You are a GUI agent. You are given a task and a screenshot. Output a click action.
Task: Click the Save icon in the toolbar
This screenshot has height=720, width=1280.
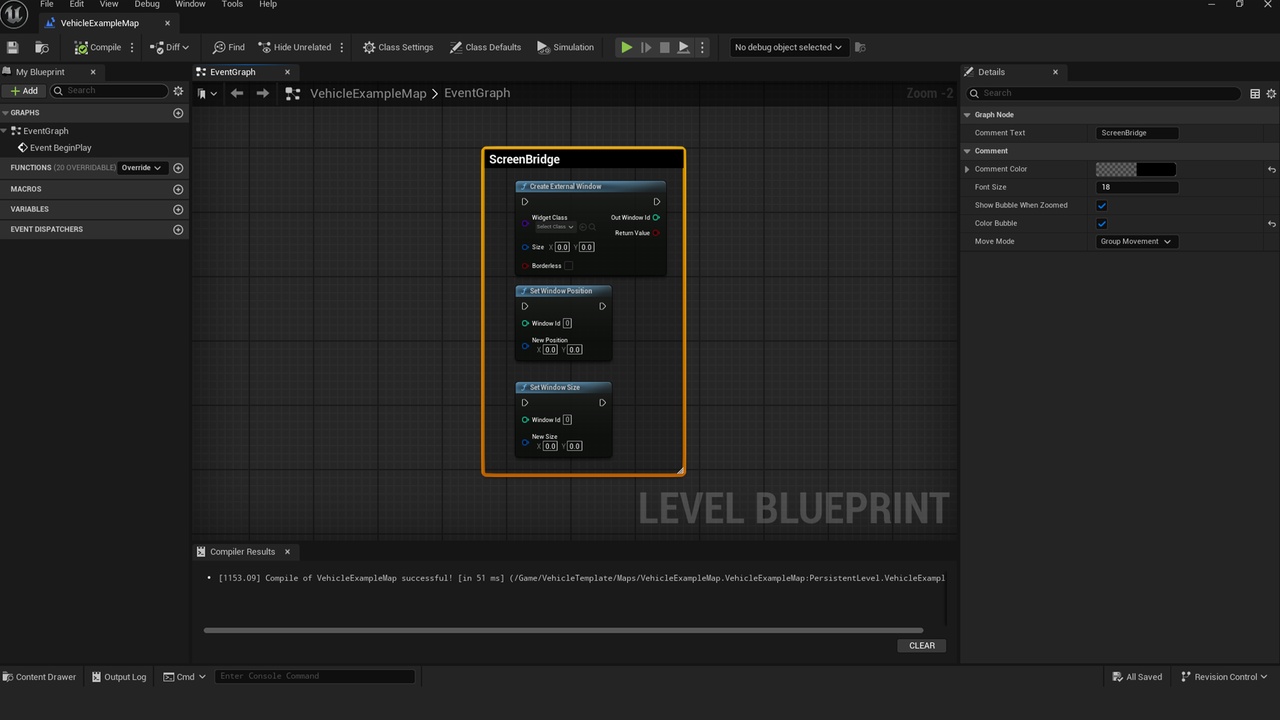pyautogui.click(x=13, y=47)
